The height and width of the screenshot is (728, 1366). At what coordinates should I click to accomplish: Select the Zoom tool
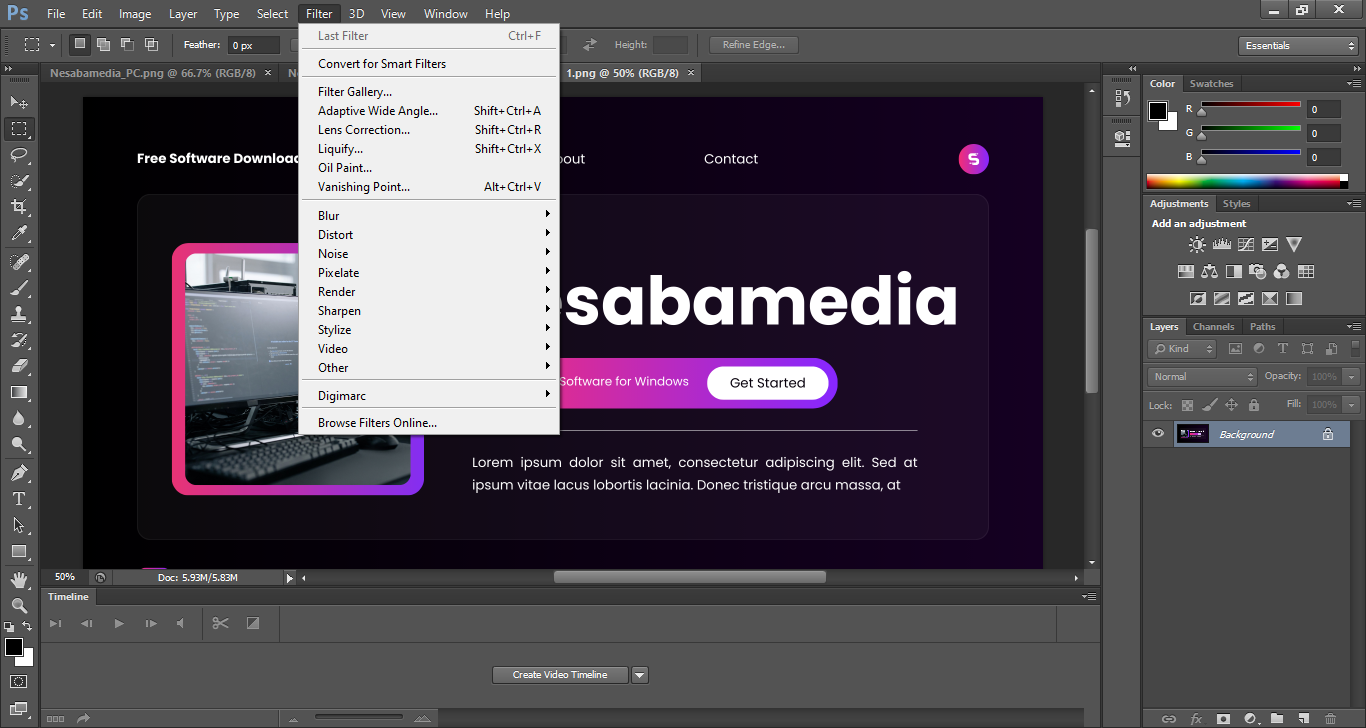pos(19,605)
